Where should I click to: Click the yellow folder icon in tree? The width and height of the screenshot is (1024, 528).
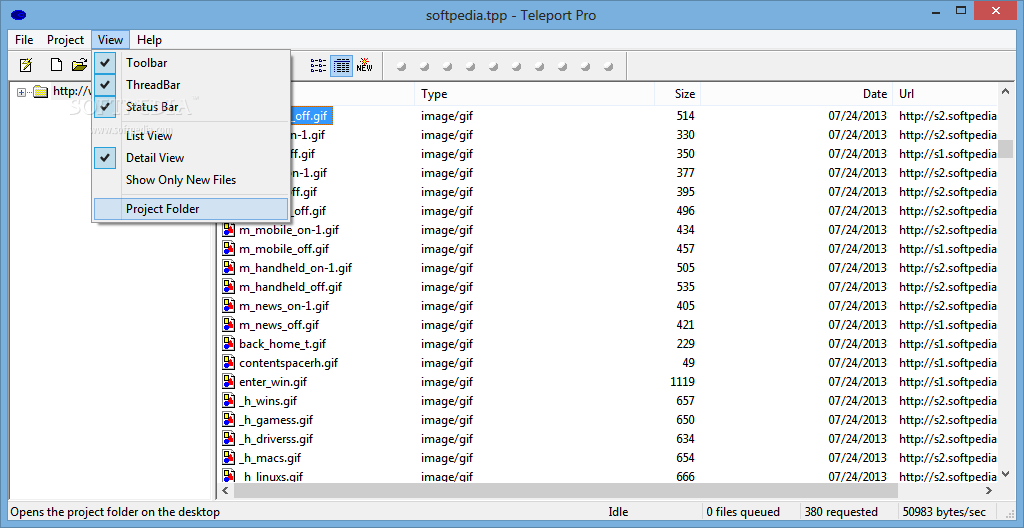click(x=40, y=91)
